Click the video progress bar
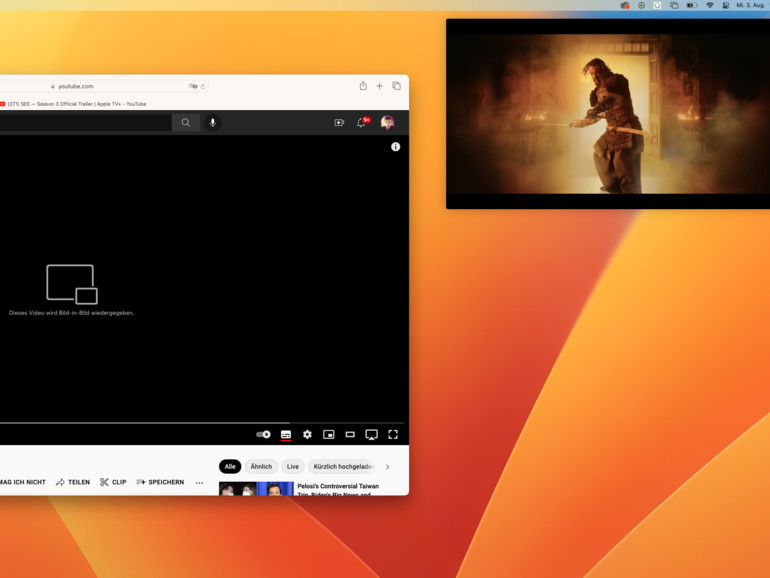This screenshot has width=770, height=578. pos(202,423)
